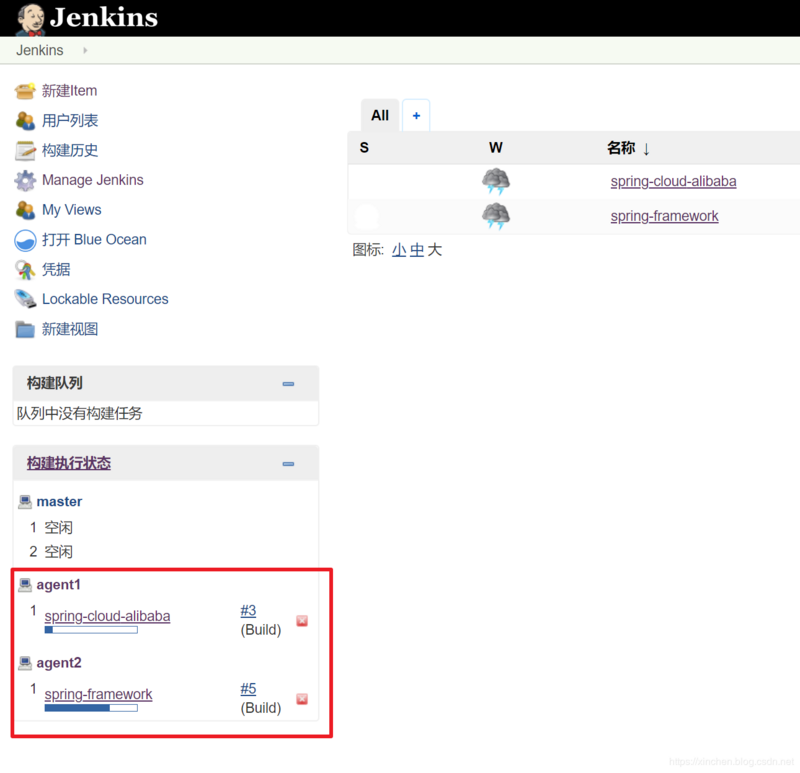
Task: Open Manage Jenkins settings
Action: [x=90, y=180]
